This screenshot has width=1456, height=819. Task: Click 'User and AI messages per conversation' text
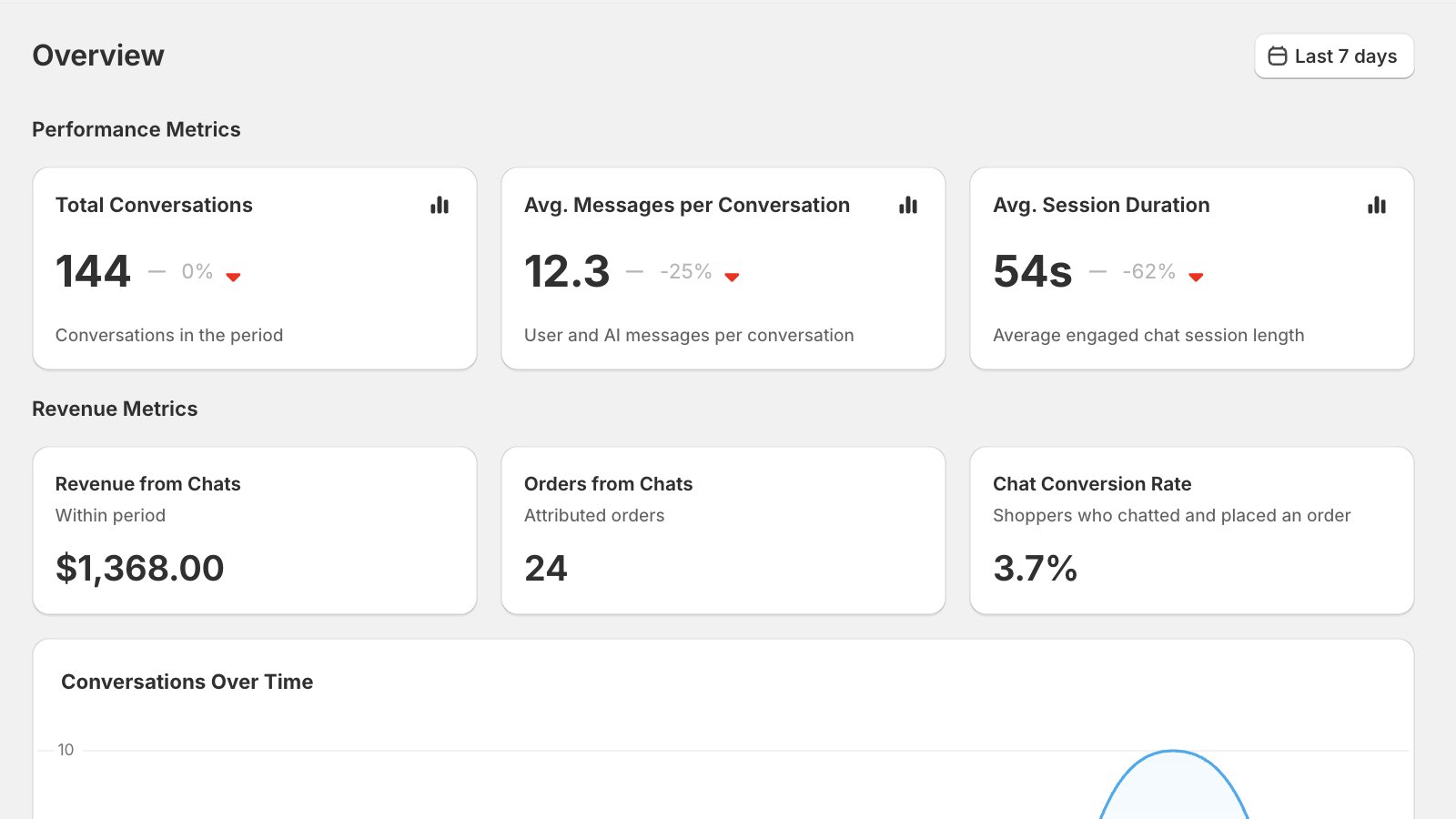pyautogui.click(x=689, y=335)
